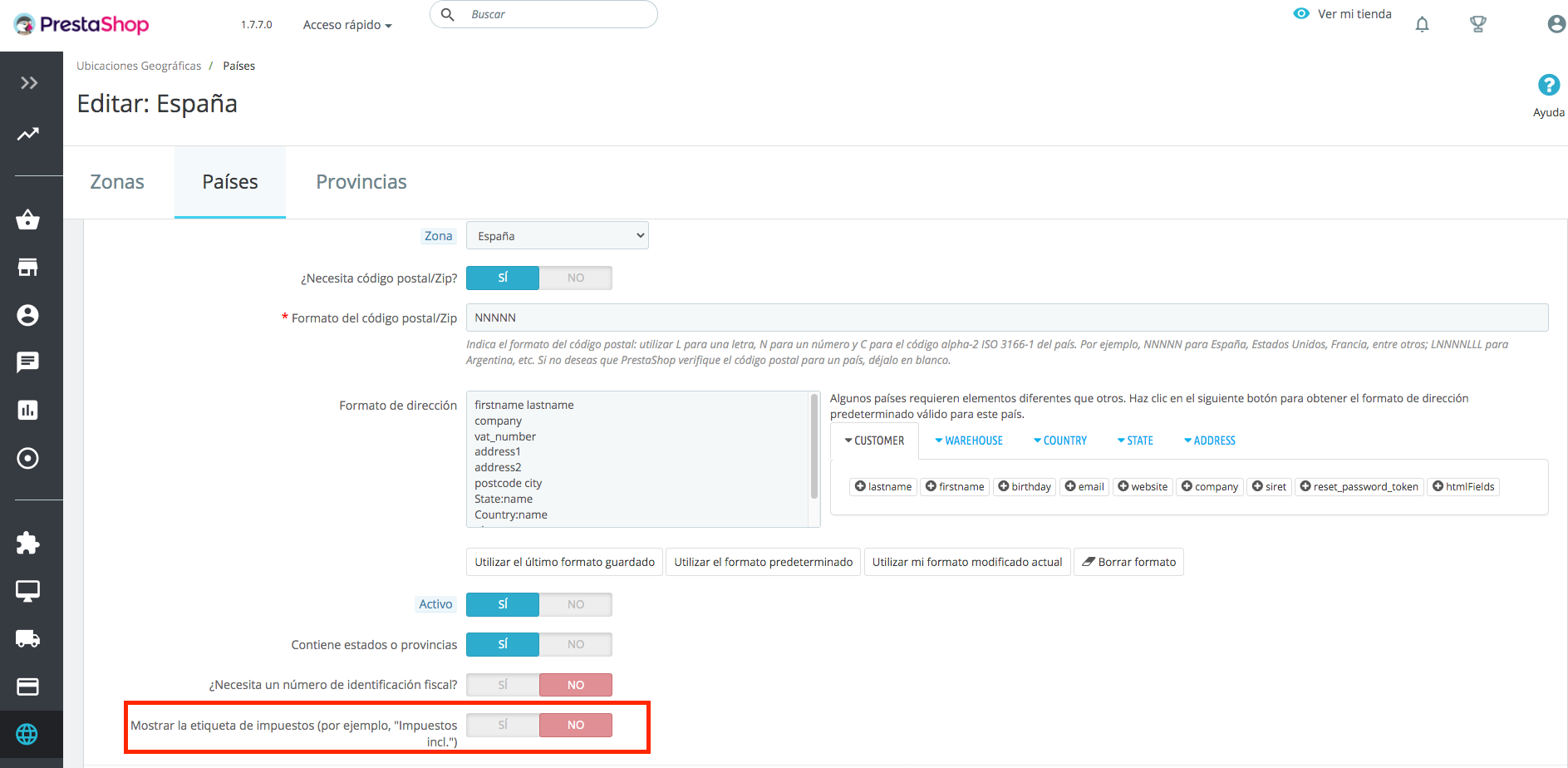The width and height of the screenshot is (1568, 768).
Task: Set Contiene estados o provincias to NO
Action: (576, 644)
